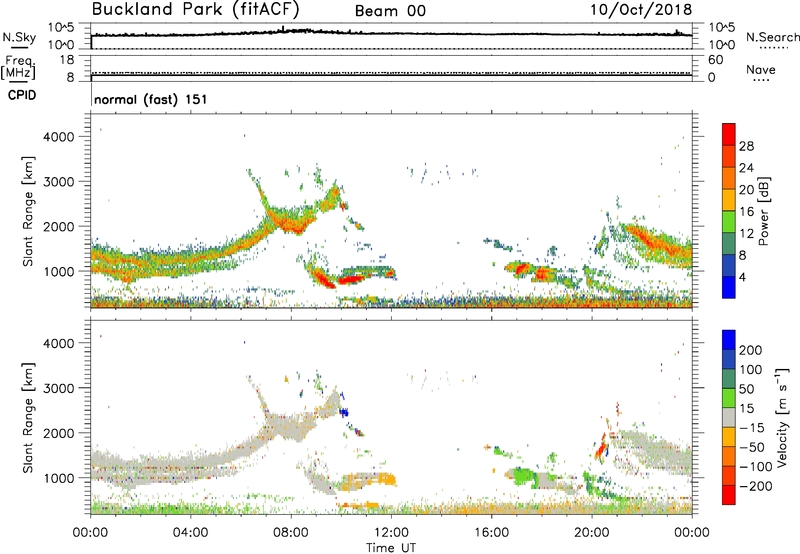
Task: Pick the light green segment of the Power colorbar
Action: (729, 222)
